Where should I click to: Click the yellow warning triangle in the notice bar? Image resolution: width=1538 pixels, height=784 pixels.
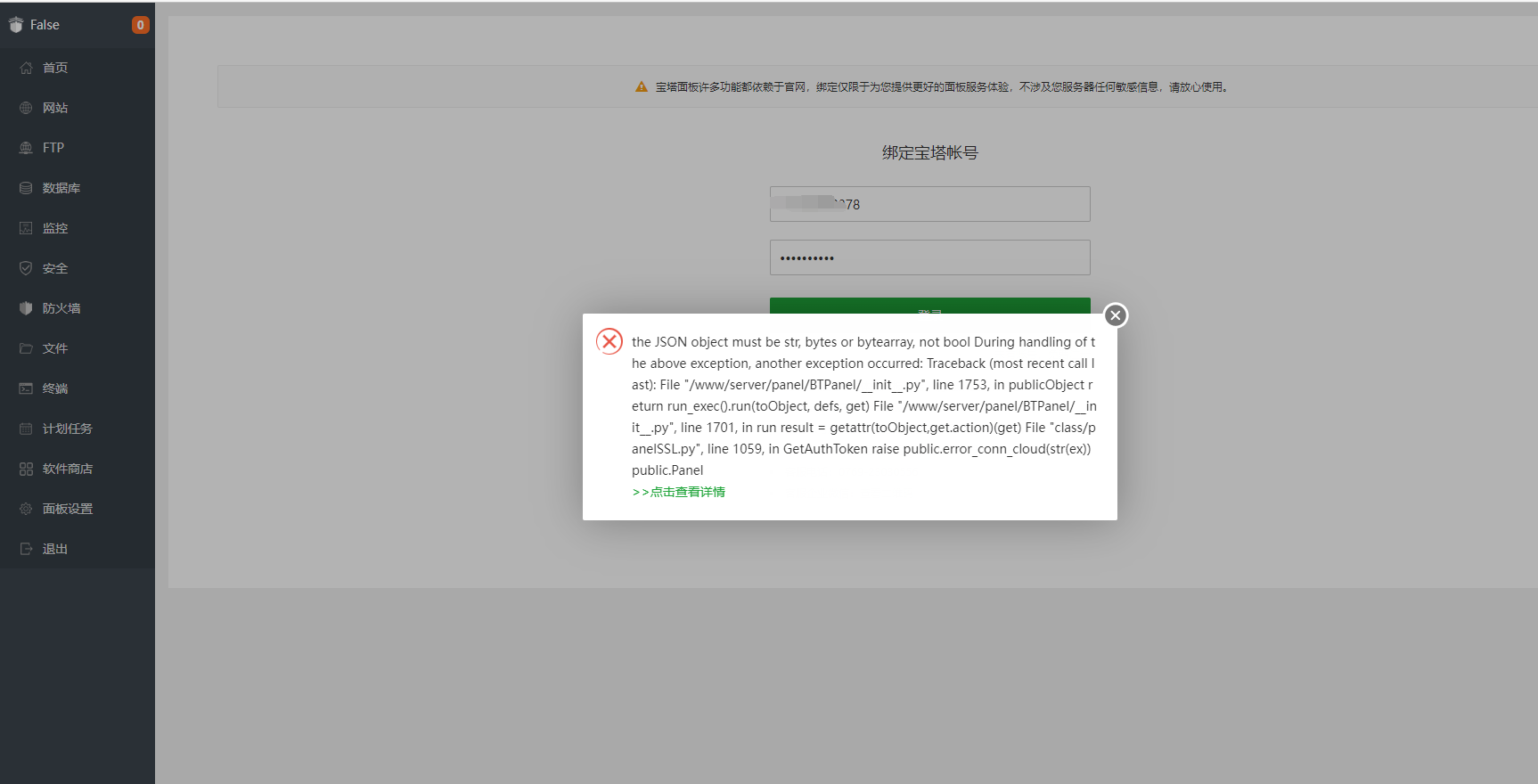pos(642,86)
